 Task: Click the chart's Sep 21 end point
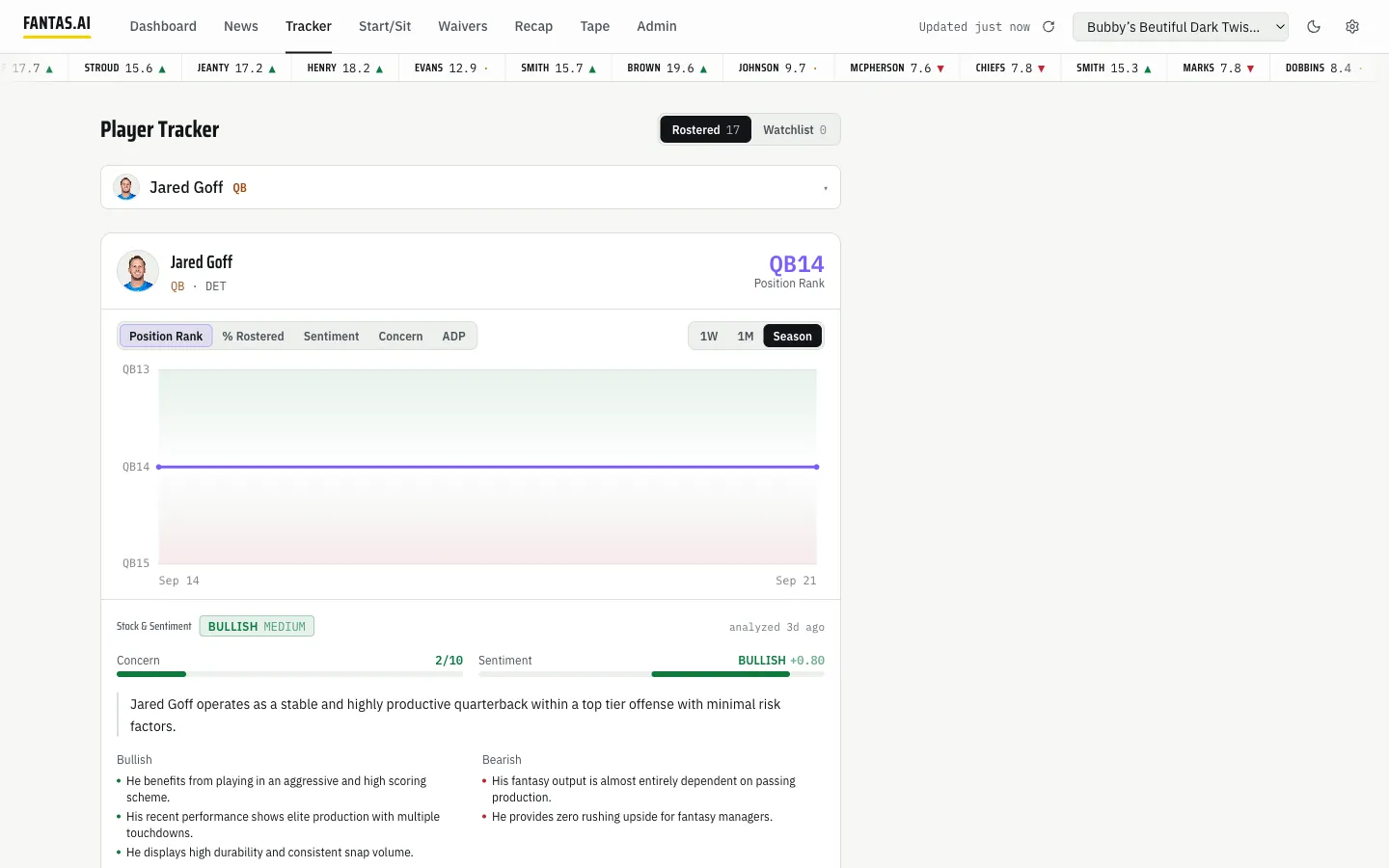pos(817,467)
